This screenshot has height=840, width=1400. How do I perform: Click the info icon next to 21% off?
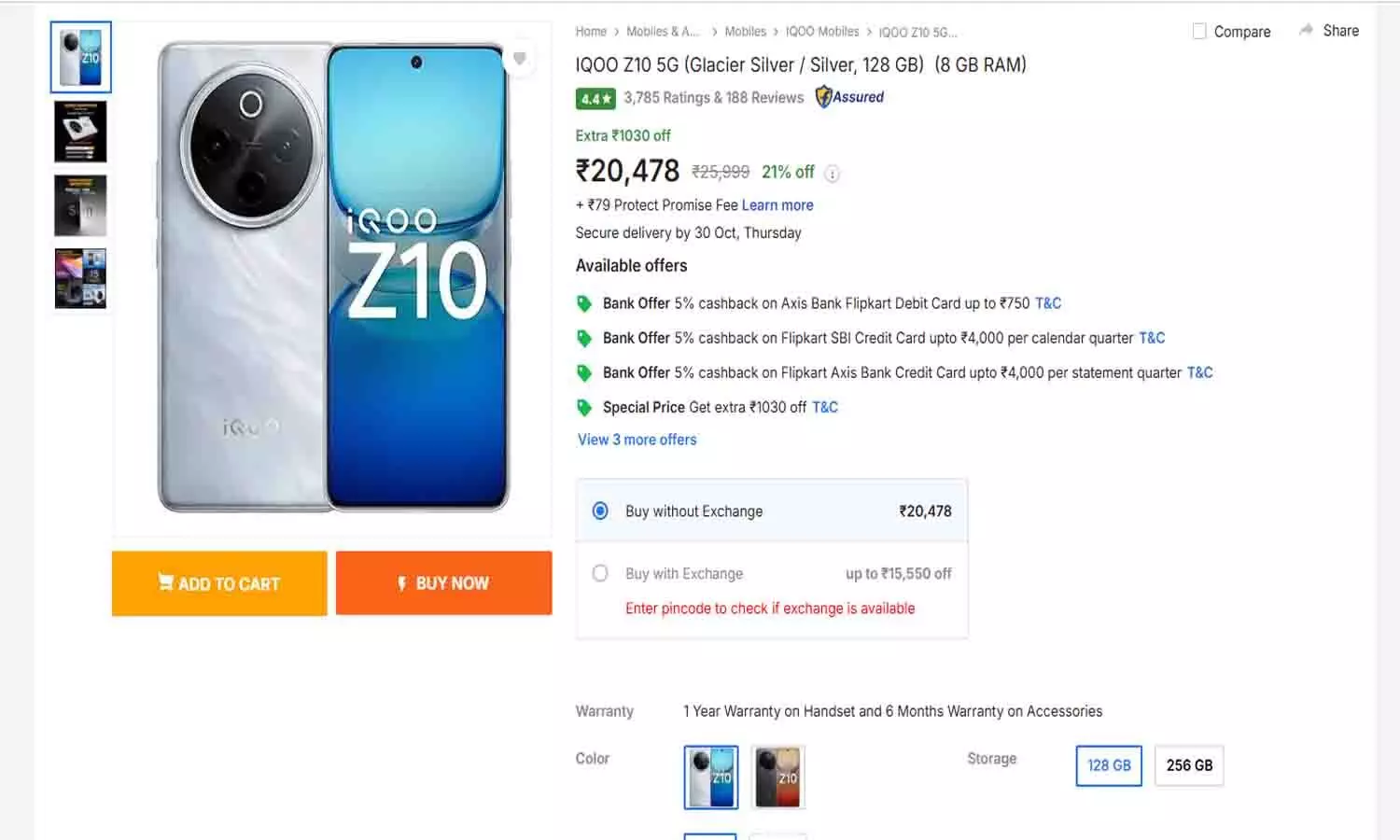pyautogui.click(x=832, y=173)
